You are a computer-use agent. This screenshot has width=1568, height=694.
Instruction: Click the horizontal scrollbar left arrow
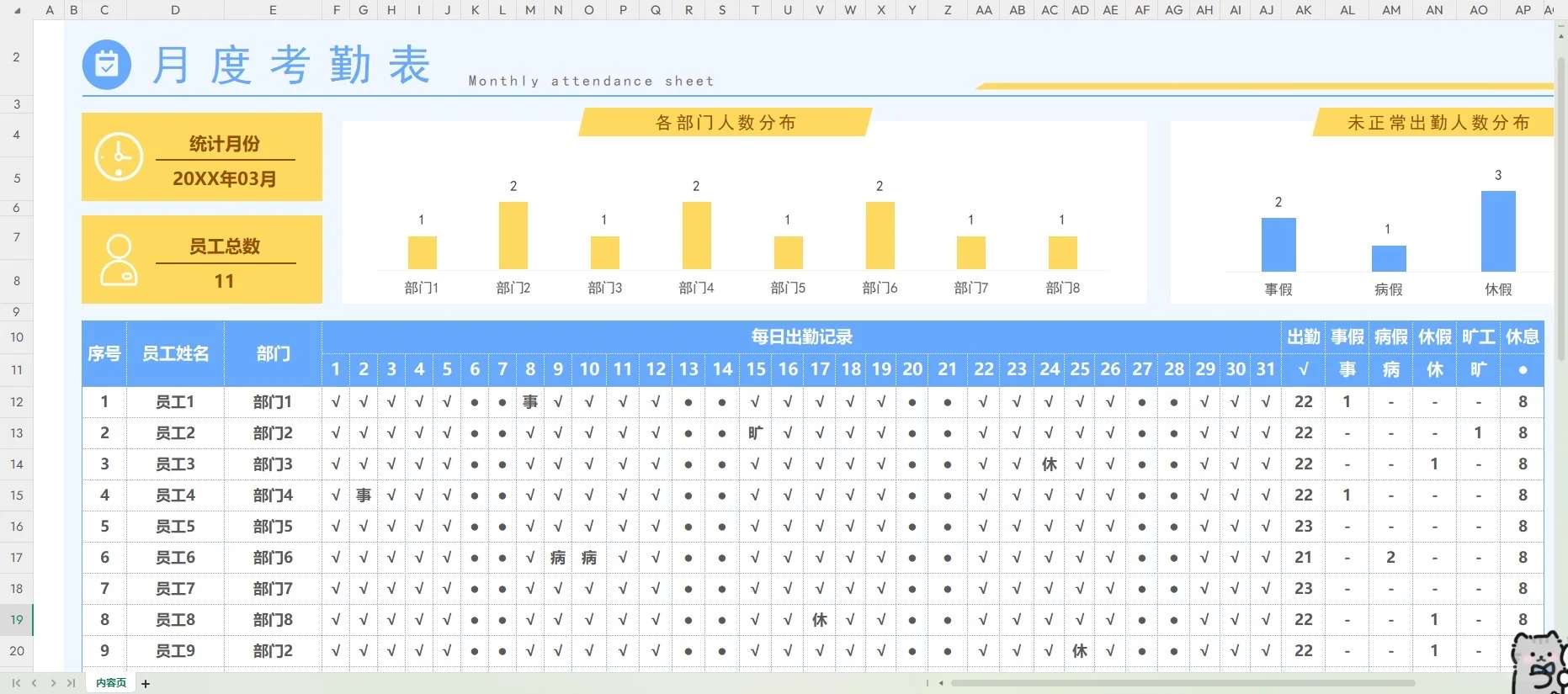tap(941, 683)
